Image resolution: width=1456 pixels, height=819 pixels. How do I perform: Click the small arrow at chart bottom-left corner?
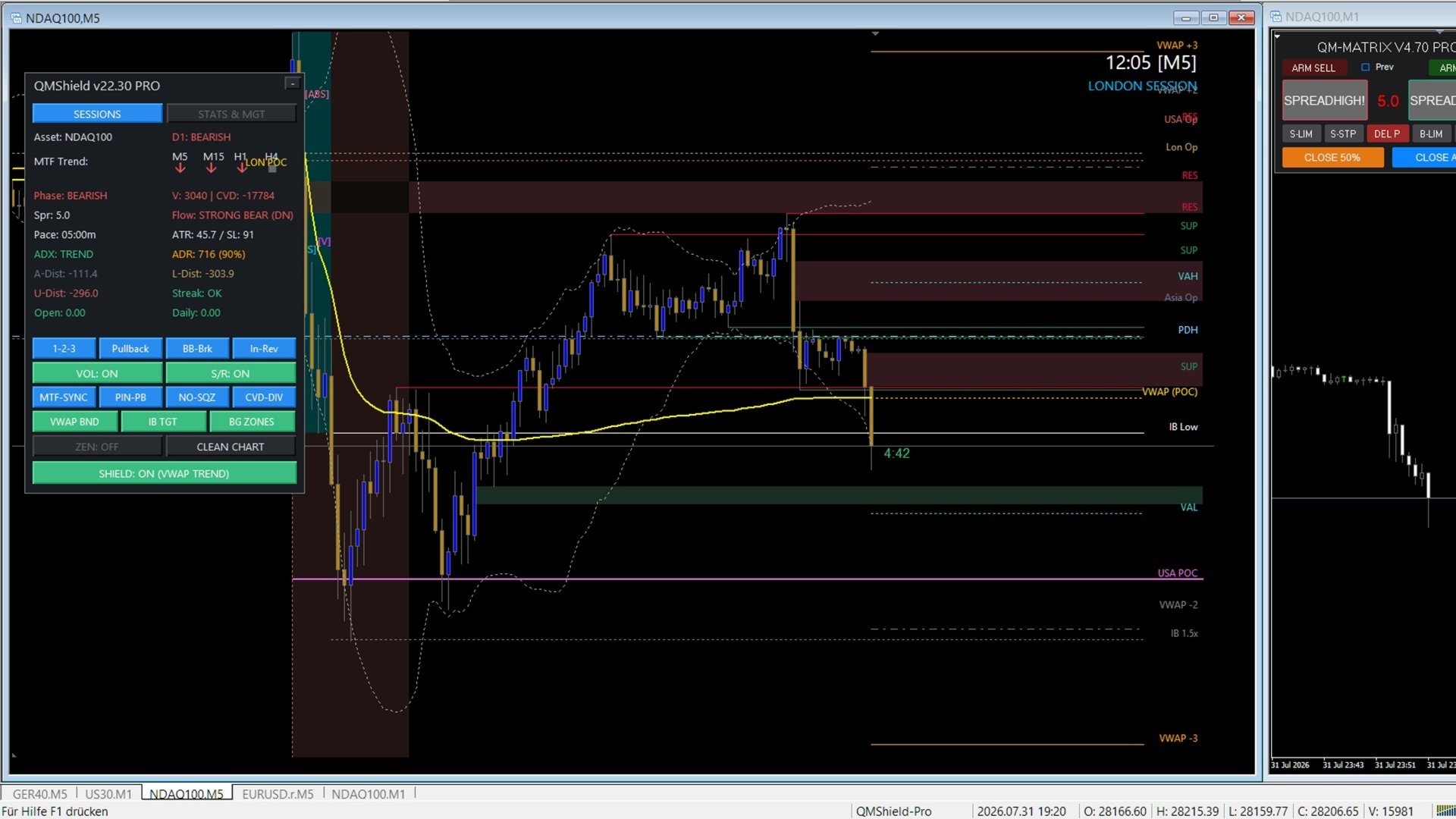(14, 755)
